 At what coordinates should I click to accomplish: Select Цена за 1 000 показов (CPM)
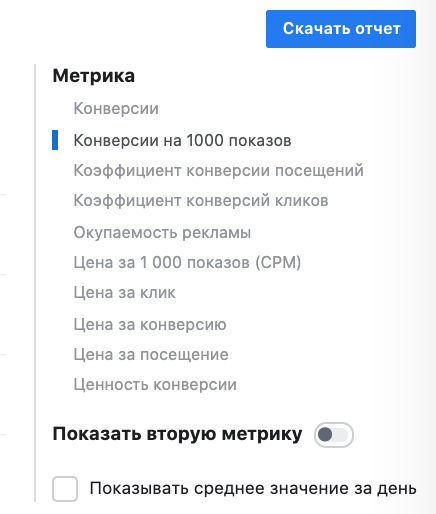(187, 262)
